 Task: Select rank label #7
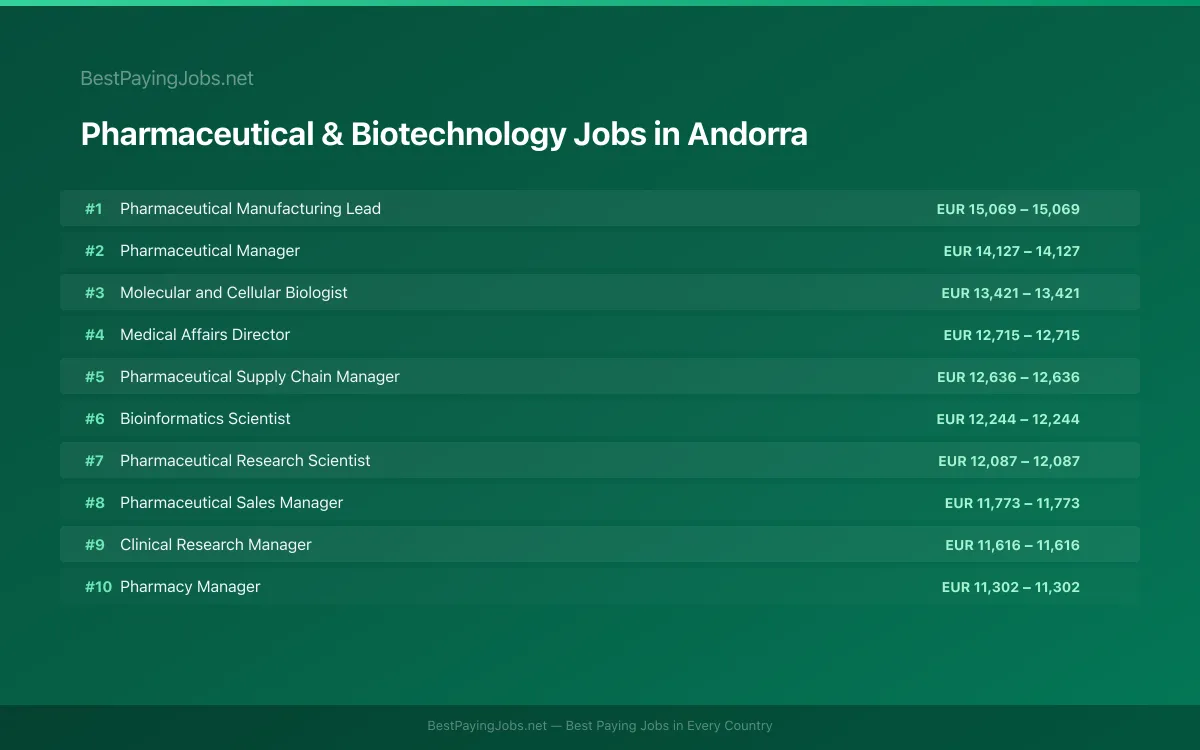94,461
